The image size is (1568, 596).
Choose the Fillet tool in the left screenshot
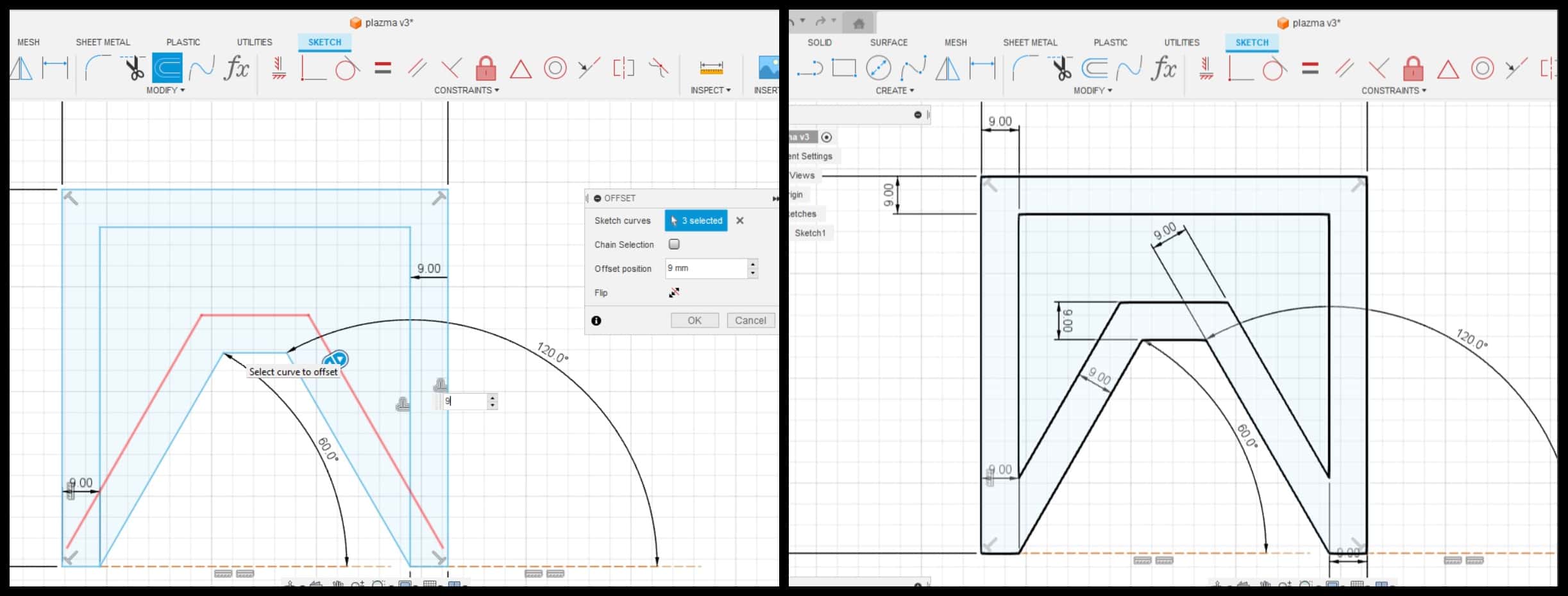pos(97,68)
